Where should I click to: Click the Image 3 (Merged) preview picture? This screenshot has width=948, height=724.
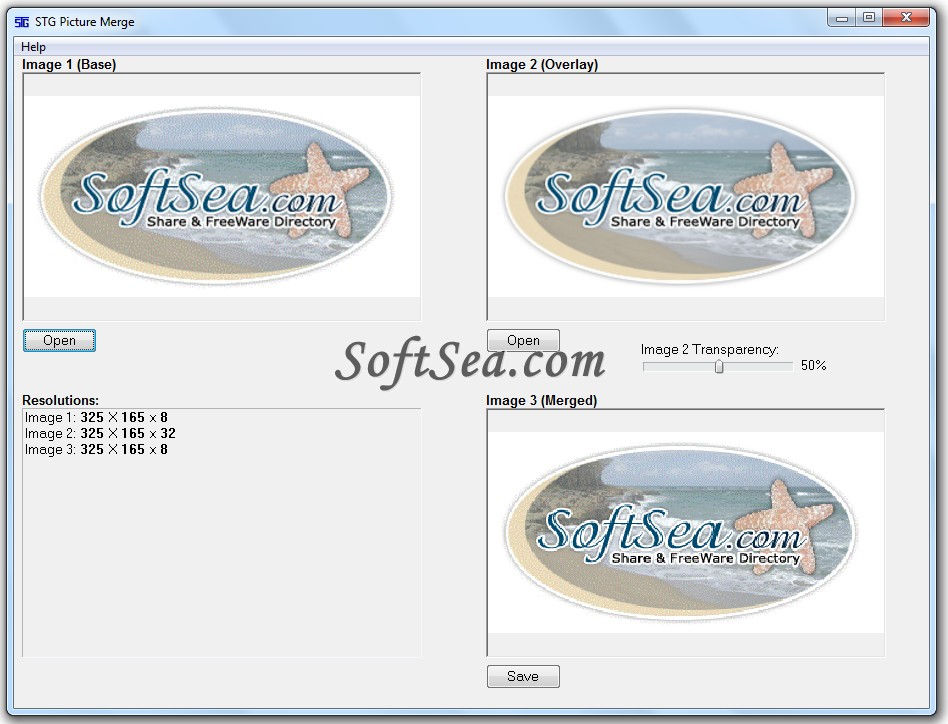pos(686,532)
